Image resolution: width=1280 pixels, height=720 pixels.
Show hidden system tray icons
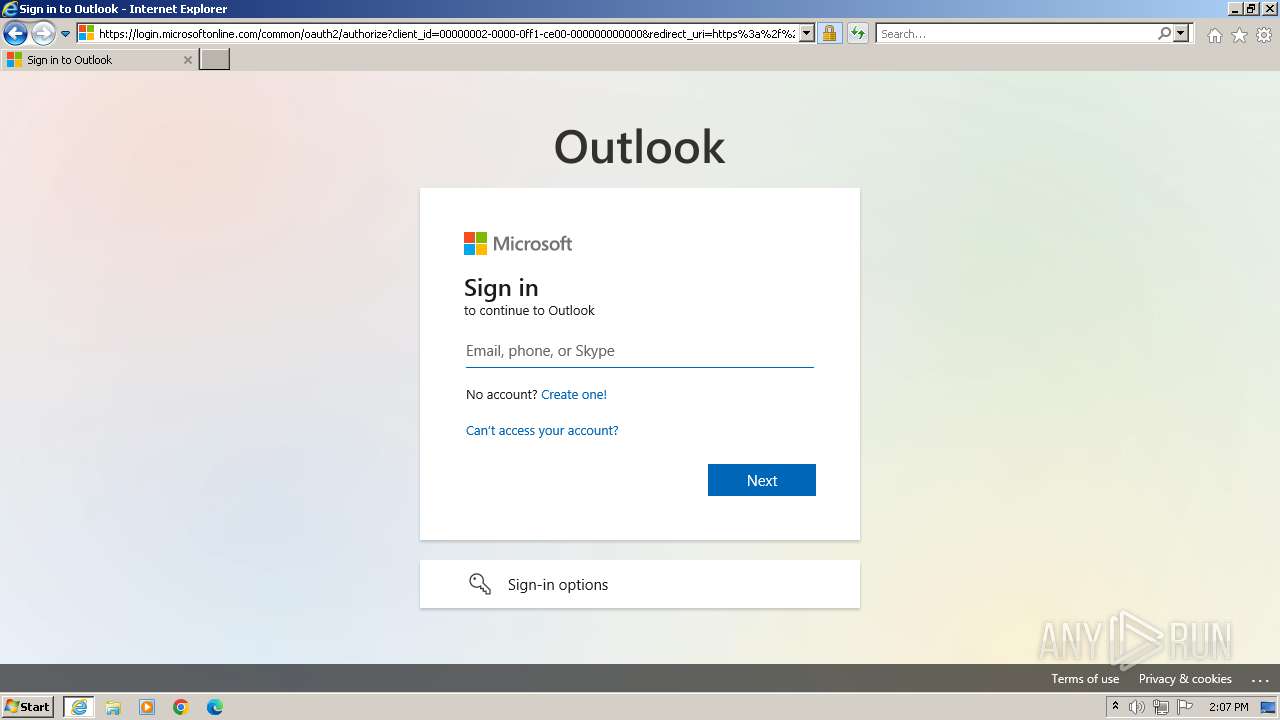coord(1115,707)
